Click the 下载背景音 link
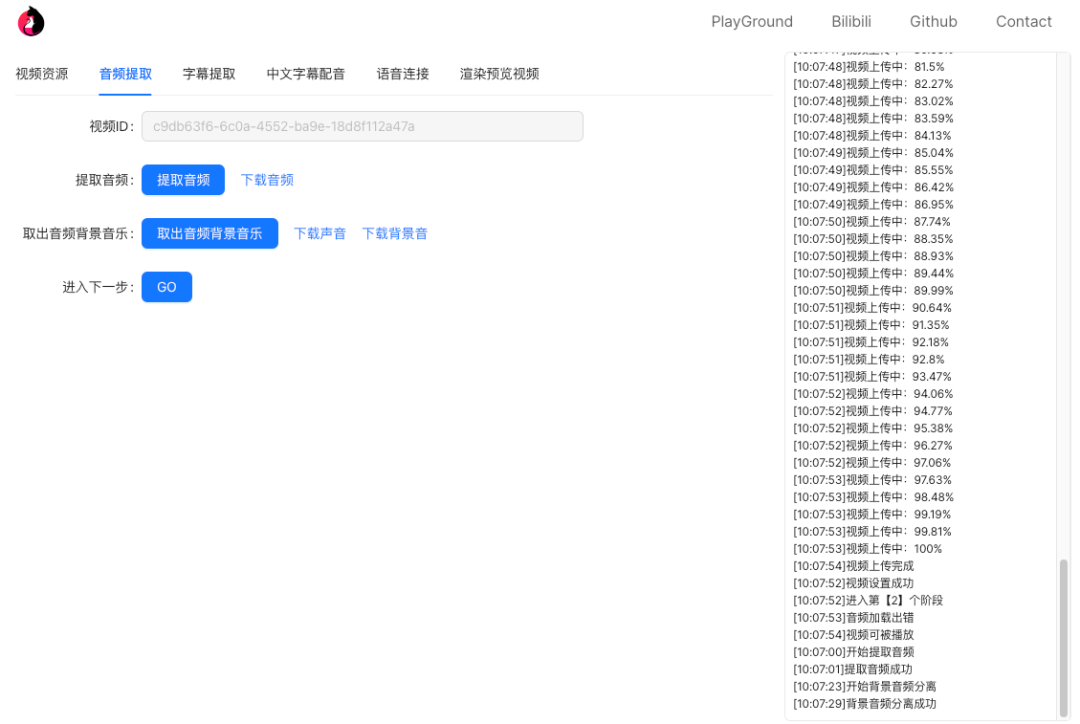1080x724 pixels. click(394, 233)
